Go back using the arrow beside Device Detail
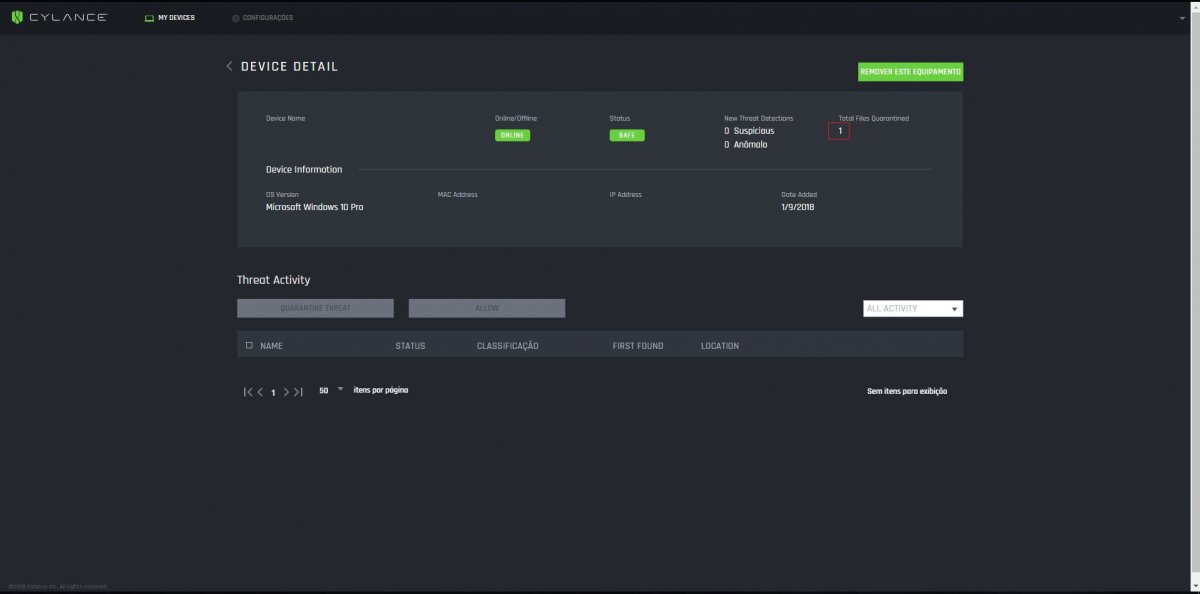The image size is (1200, 594). click(229, 67)
